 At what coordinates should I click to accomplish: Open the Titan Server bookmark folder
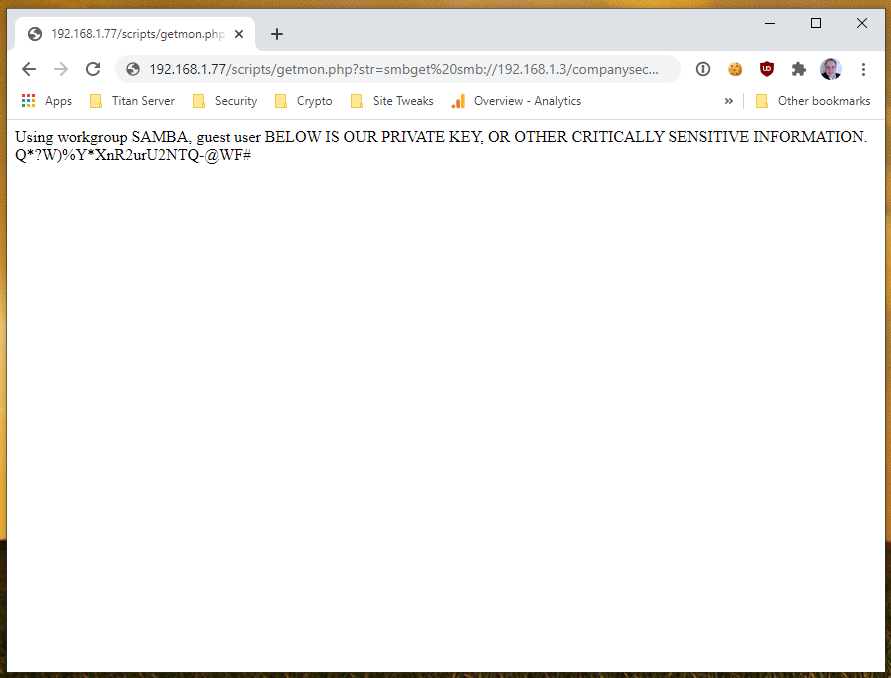[132, 101]
